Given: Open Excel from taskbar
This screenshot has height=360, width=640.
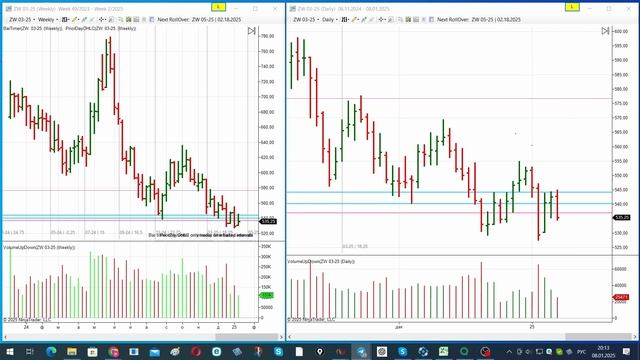Looking at the screenshot, I should (x=444, y=351).
